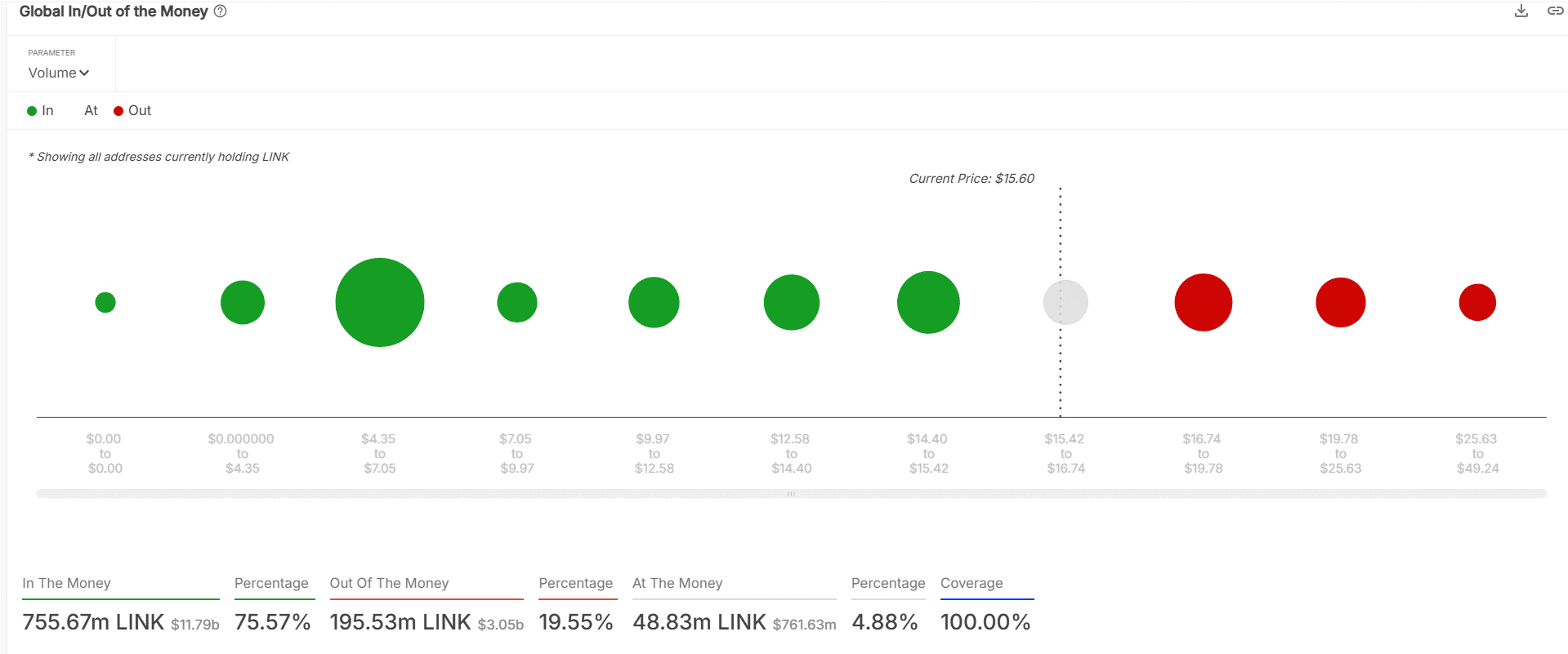This screenshot has height=654, width=1568.
Task: Click the In The Money stat label
Action: [66, 583]
